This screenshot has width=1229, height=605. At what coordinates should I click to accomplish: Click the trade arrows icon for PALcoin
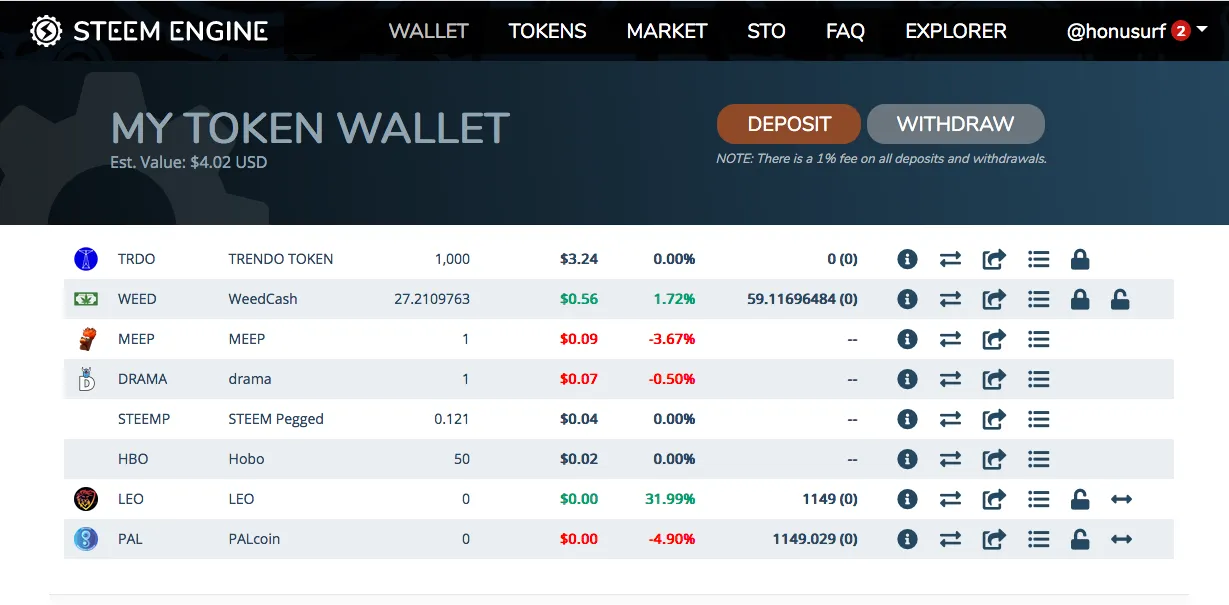click(950, 539)
